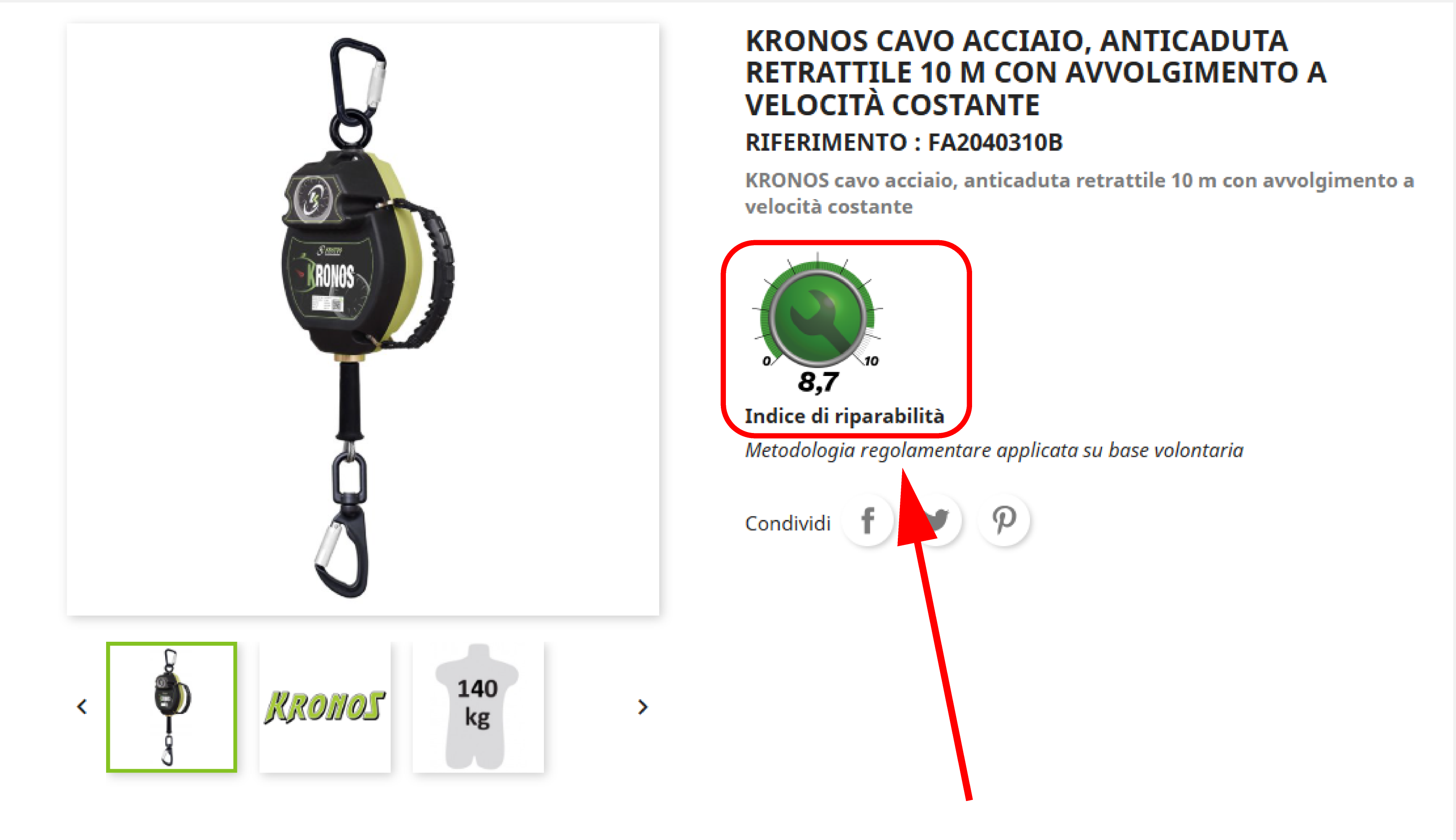Click the Metodologia regolamentare note
This screenshot has height=840, width=1456.
994,450
